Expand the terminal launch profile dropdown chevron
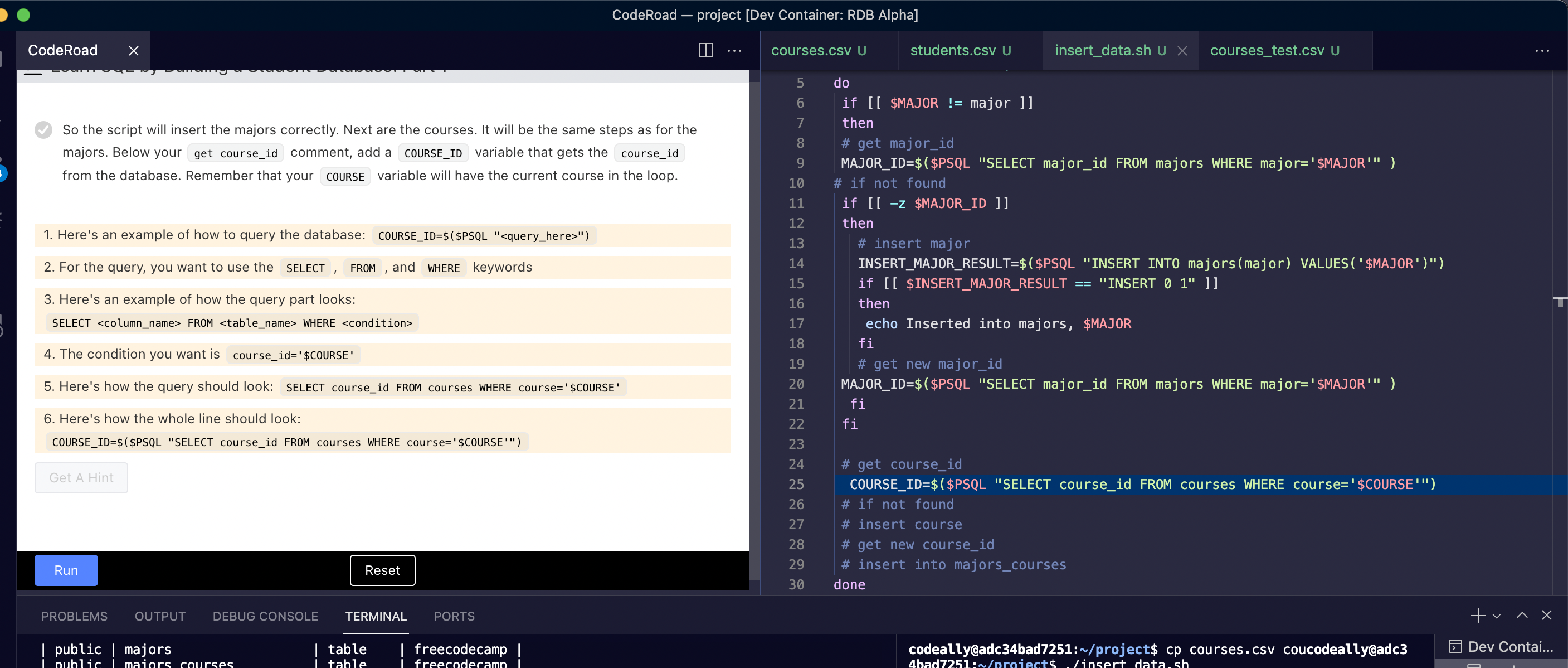 1497,616
